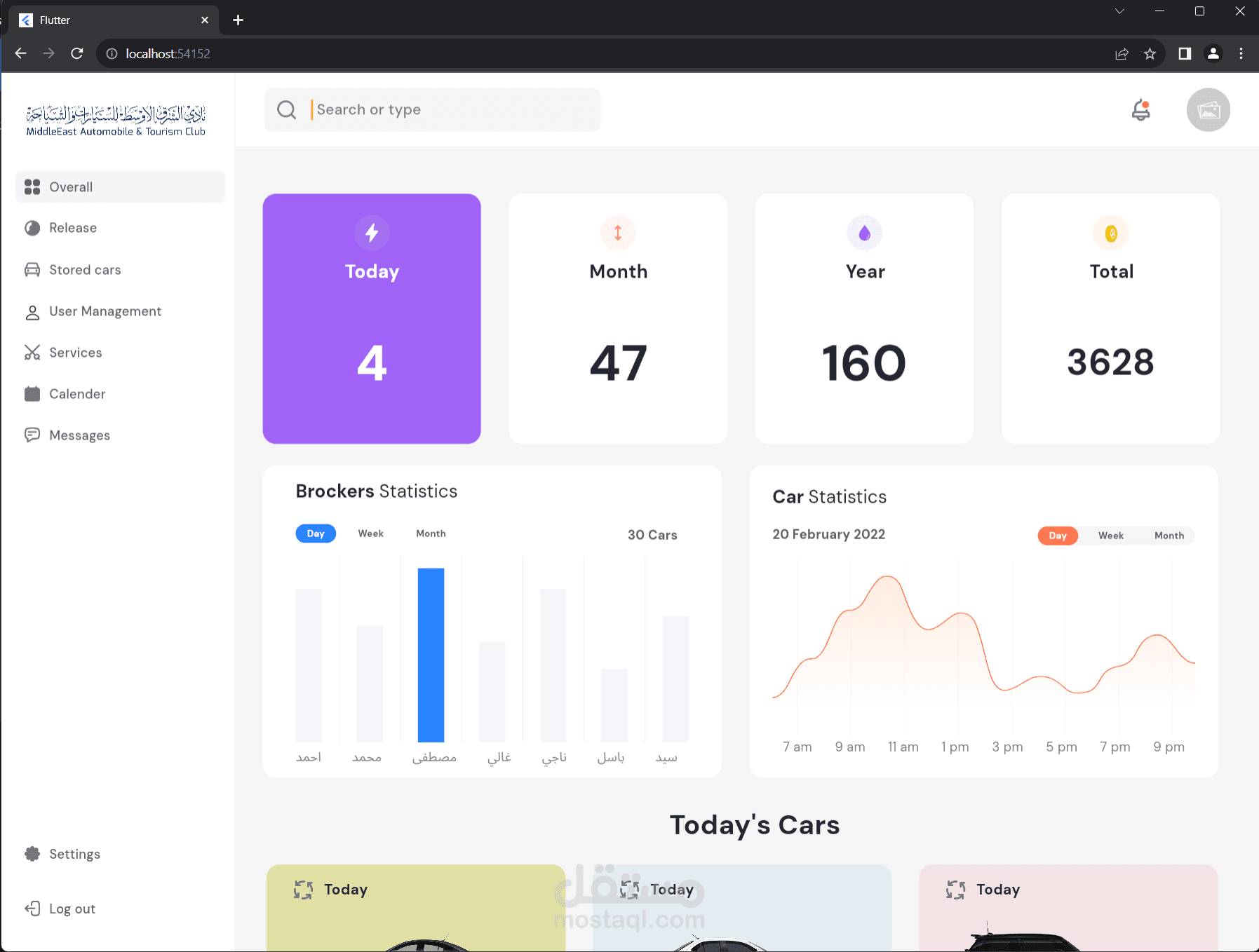Viewport: 1259px width, 952px height.
Task: Select the Month summary card showing 47
Action: click(618, 319)
